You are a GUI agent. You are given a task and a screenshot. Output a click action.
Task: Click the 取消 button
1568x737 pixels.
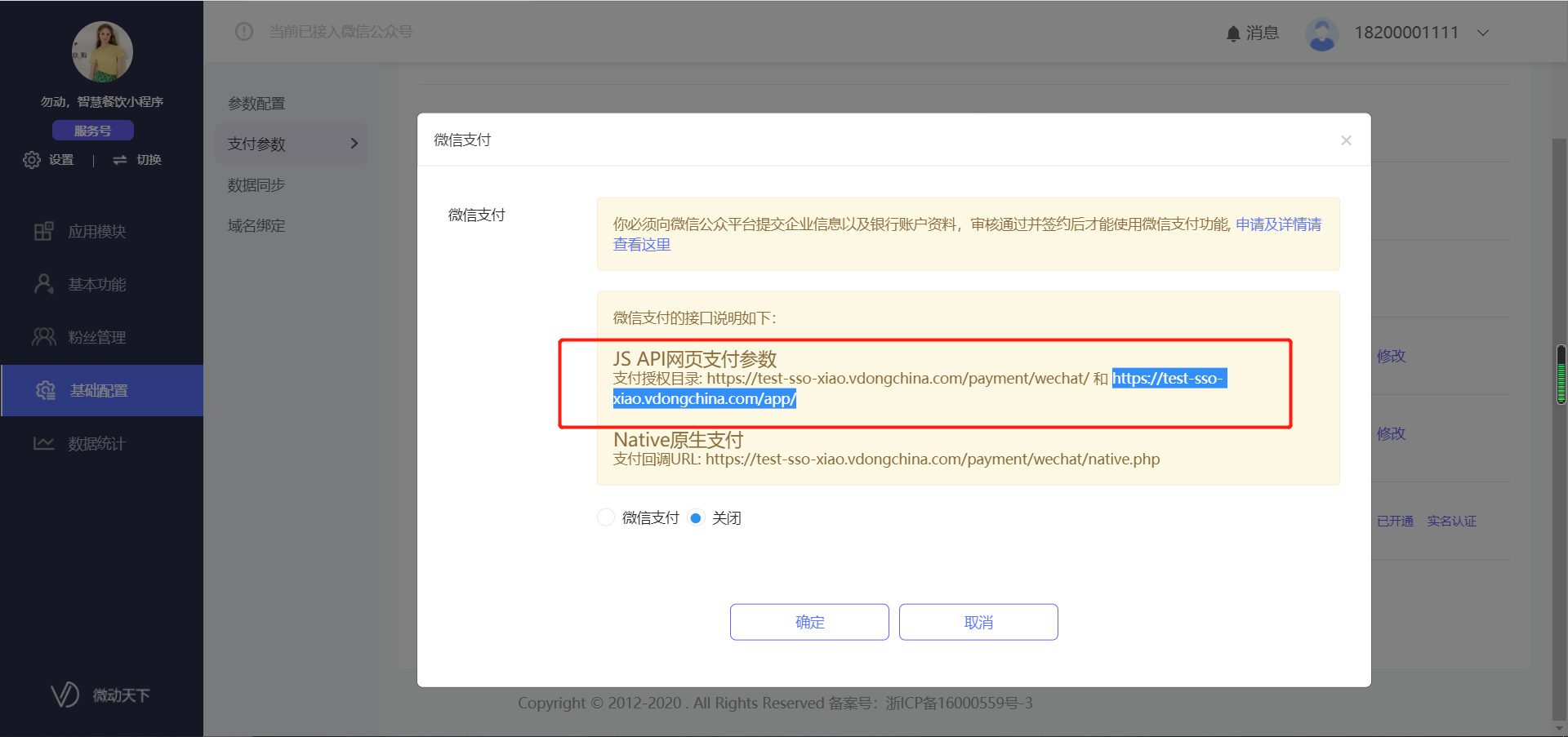(x=978, y=622)
